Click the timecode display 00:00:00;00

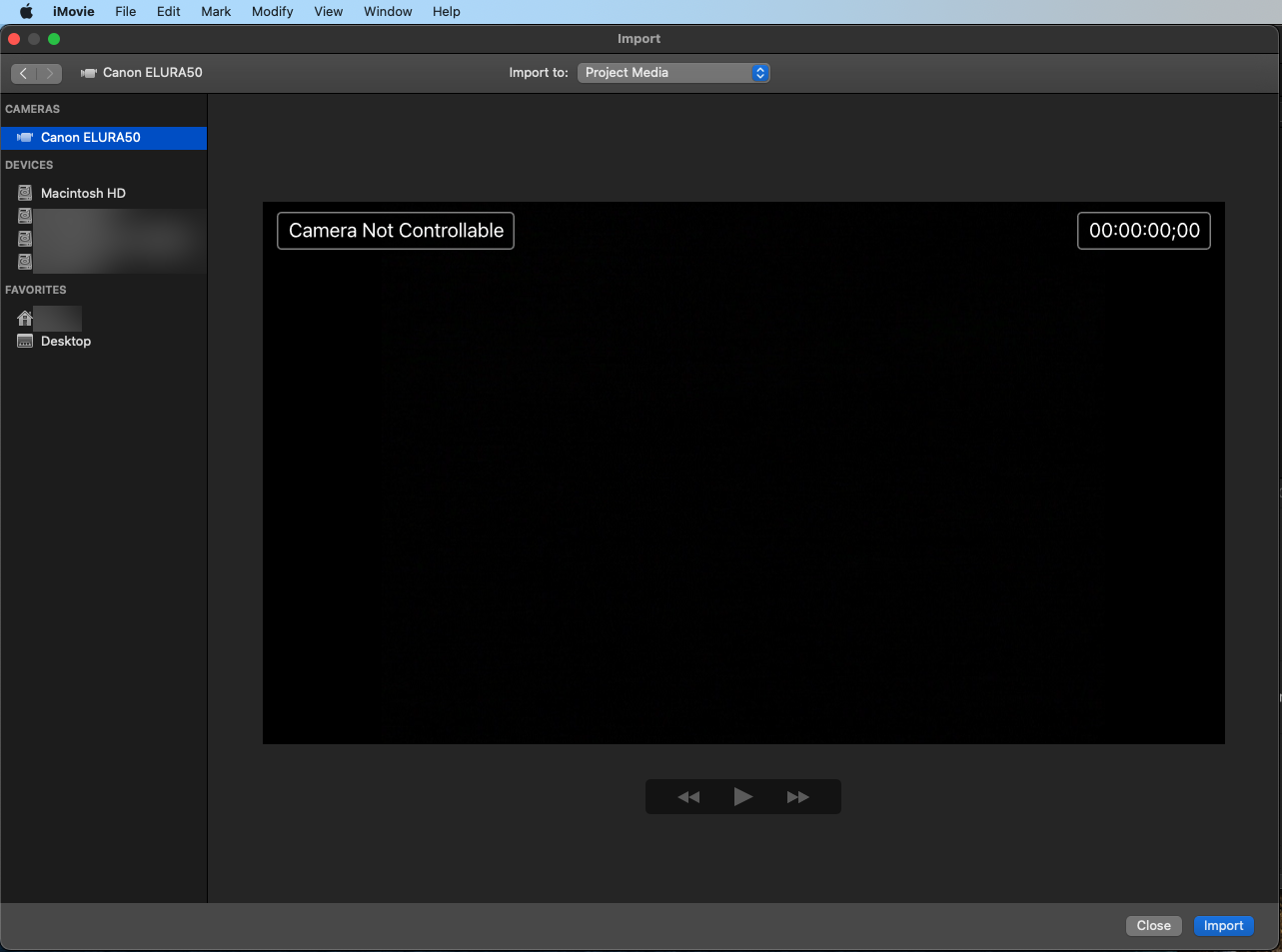(1144, 231)
